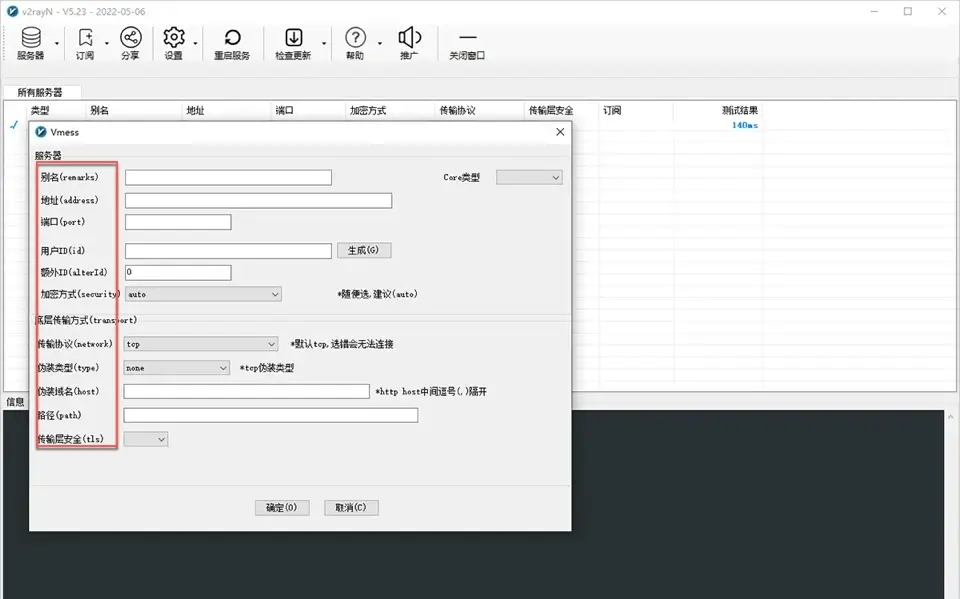
Task: Open the 传输层安全(tls) dropdown
Action: (146, 439)
